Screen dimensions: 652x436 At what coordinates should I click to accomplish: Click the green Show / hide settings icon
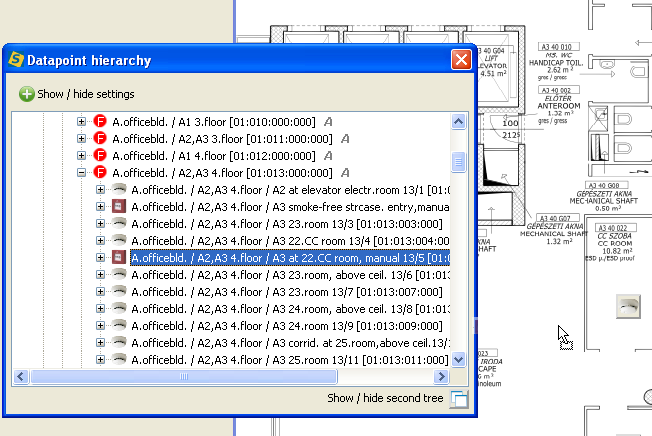coord(26,94)
